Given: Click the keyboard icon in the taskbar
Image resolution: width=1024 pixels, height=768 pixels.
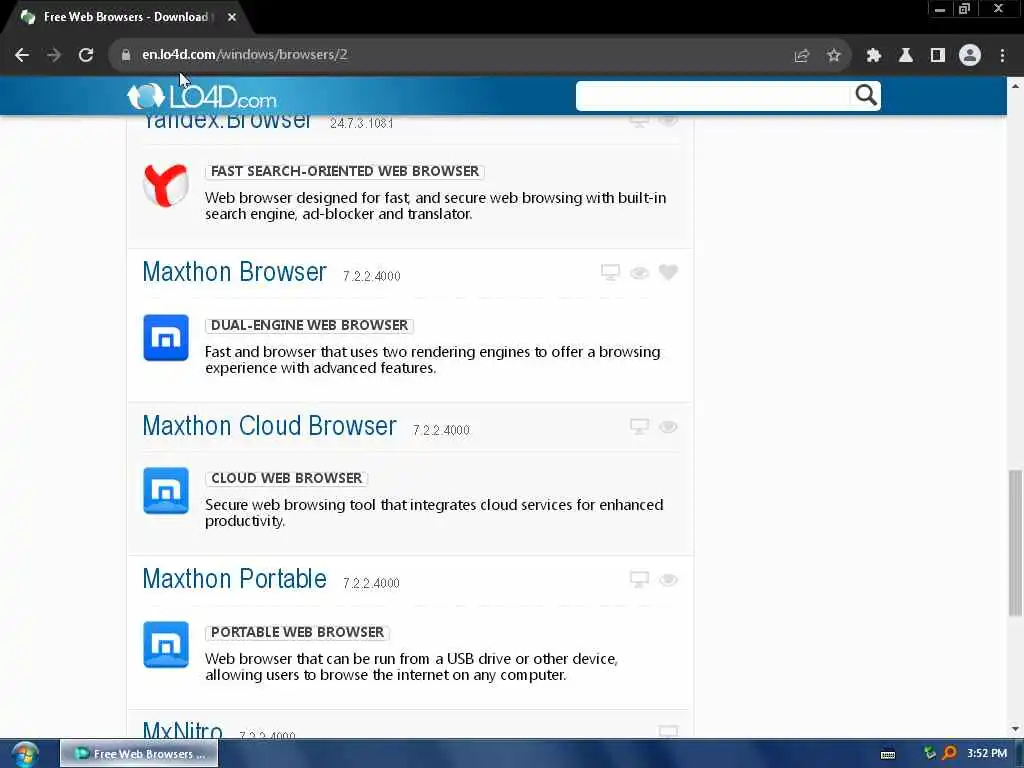Looking at the screenshot, I should (x=888, y=754).
